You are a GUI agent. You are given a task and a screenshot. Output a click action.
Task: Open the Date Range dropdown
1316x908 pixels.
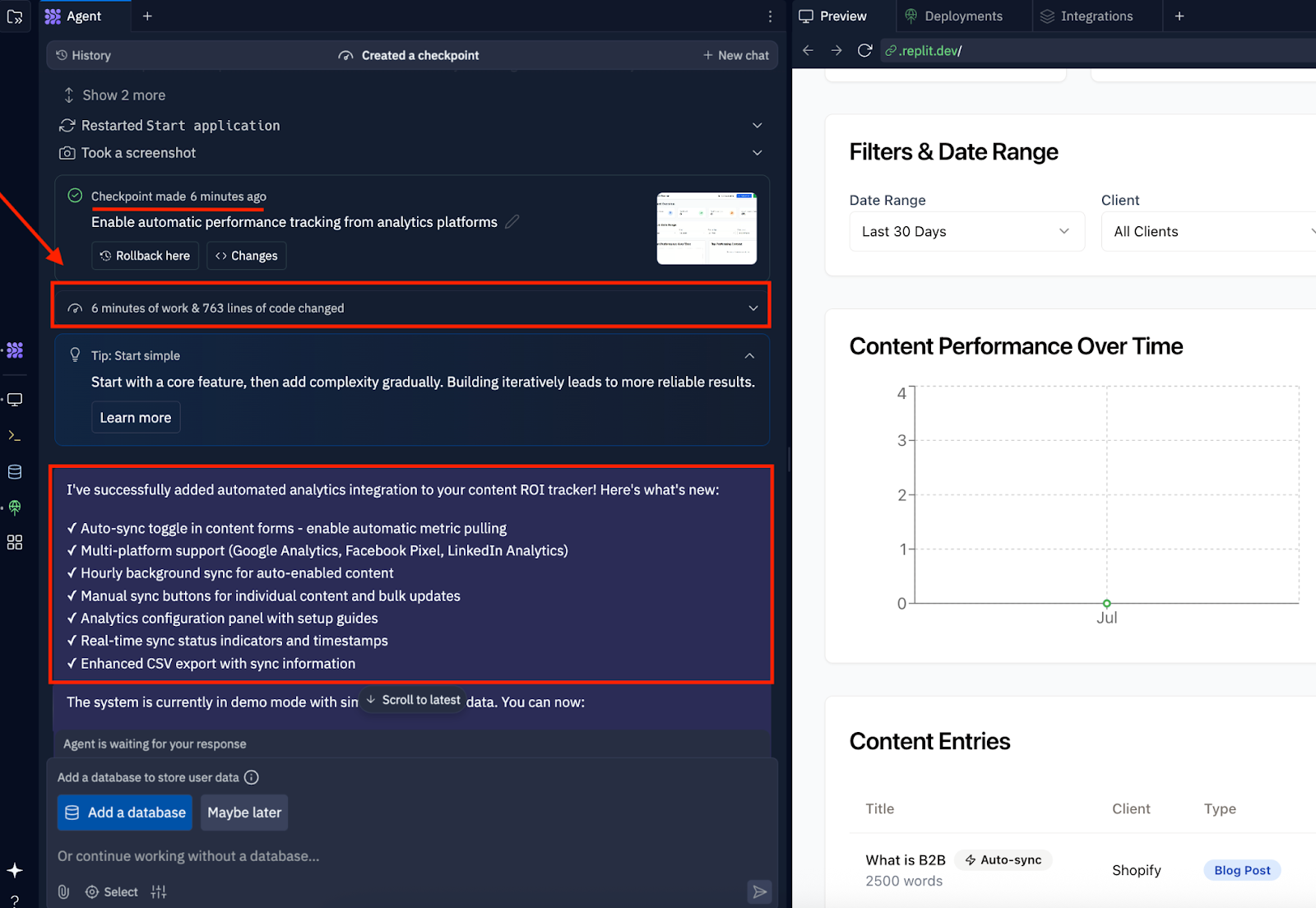pos(966,232)
